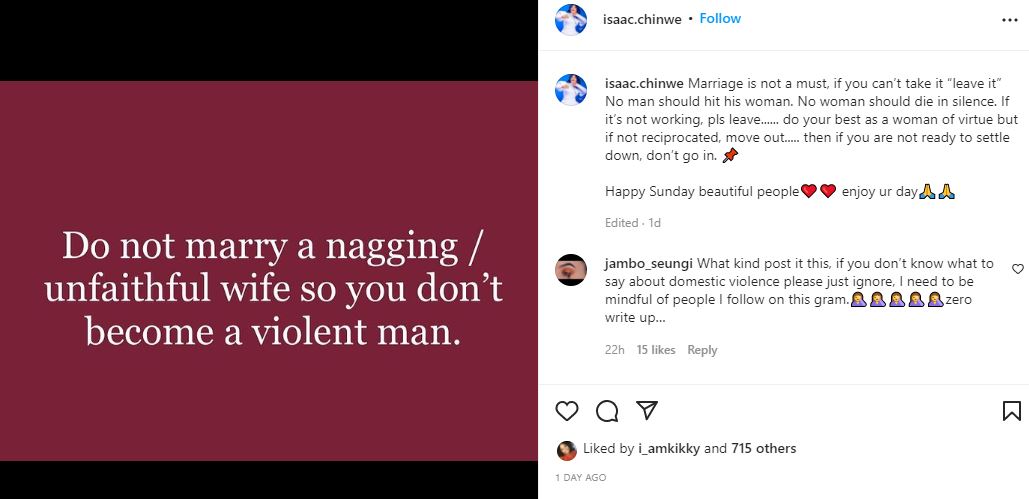The image size is (1029, 499).
Task: Click the maroon quote post image
Action: coord(269,270)
